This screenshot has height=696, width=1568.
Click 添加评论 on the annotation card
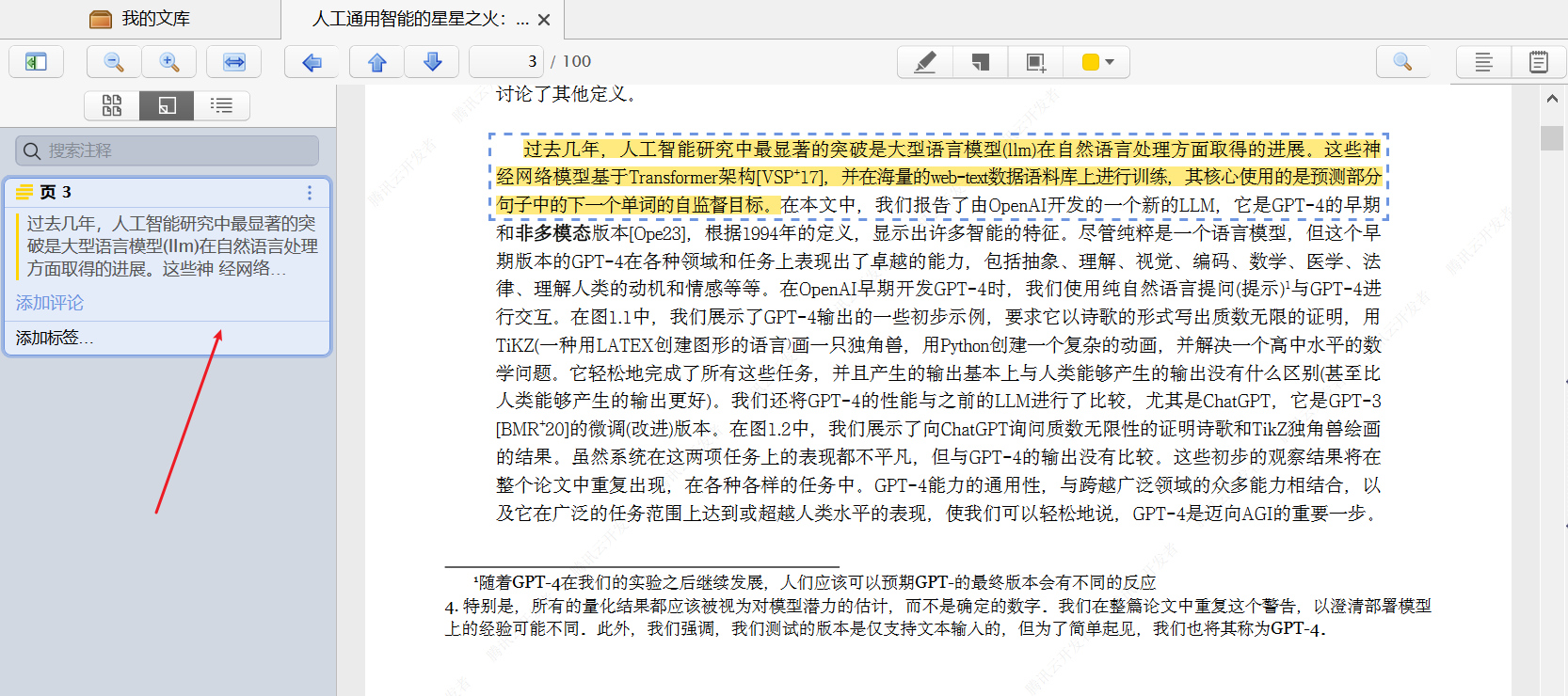tap(50, 303)
